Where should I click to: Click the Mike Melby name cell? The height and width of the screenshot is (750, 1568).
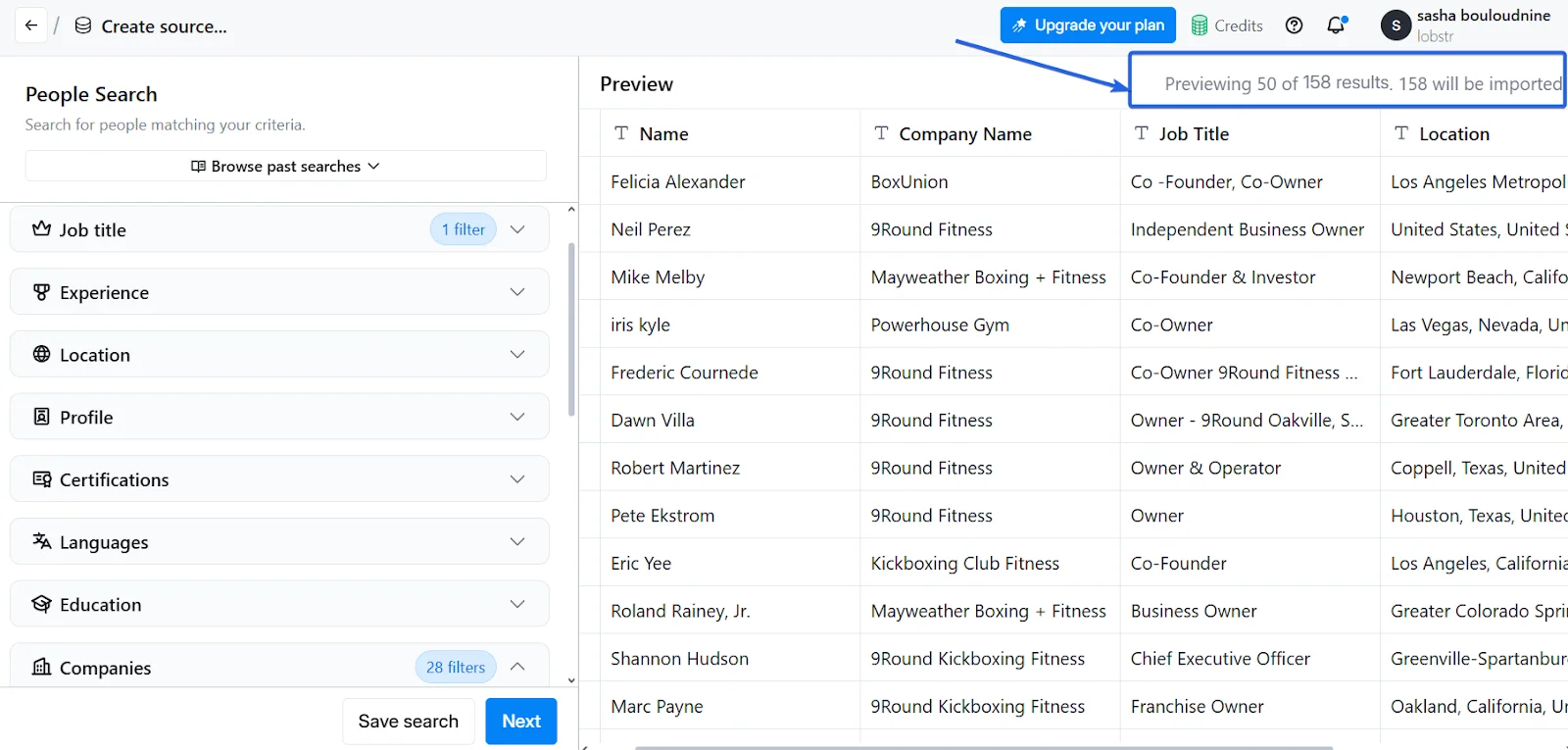pyautogui.click(x=730, y=277)
